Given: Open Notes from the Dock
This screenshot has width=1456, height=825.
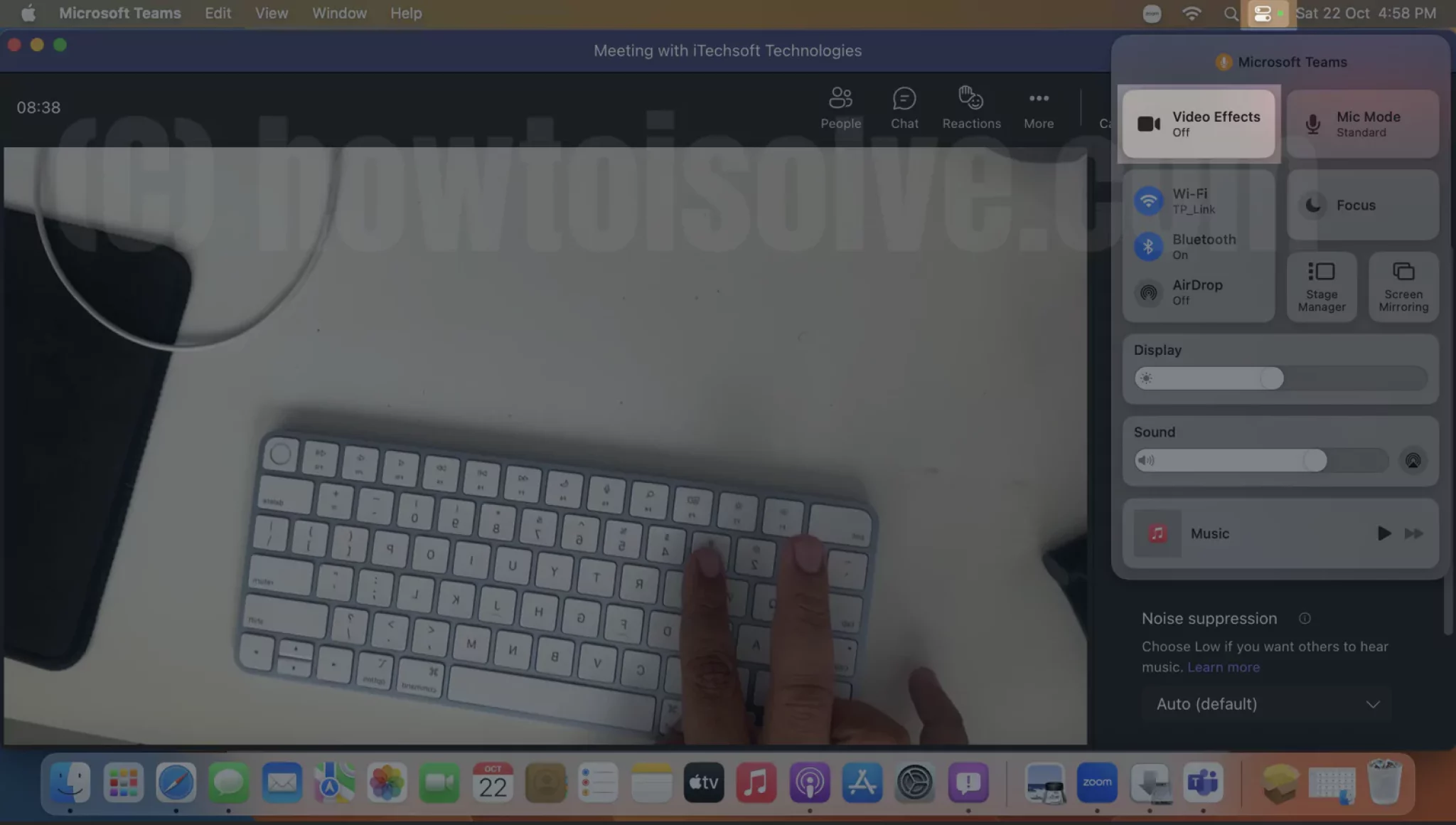Looking at the screenshot, I should 651,783.
